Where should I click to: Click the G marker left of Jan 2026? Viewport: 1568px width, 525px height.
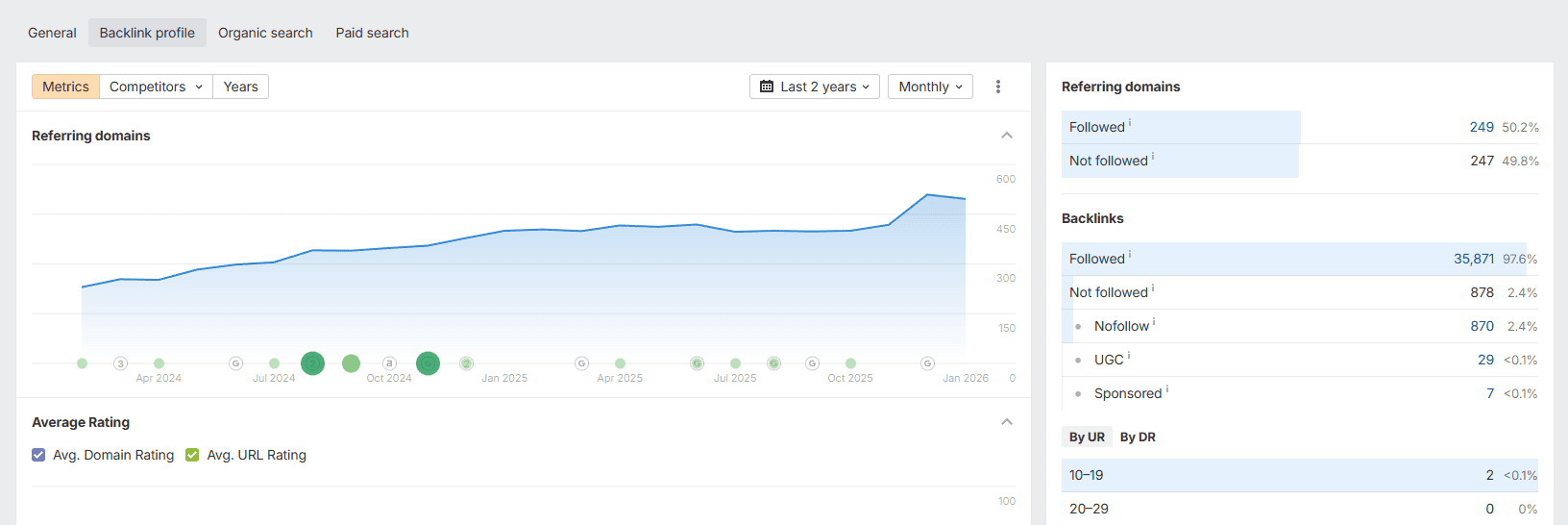click(927, 363)
